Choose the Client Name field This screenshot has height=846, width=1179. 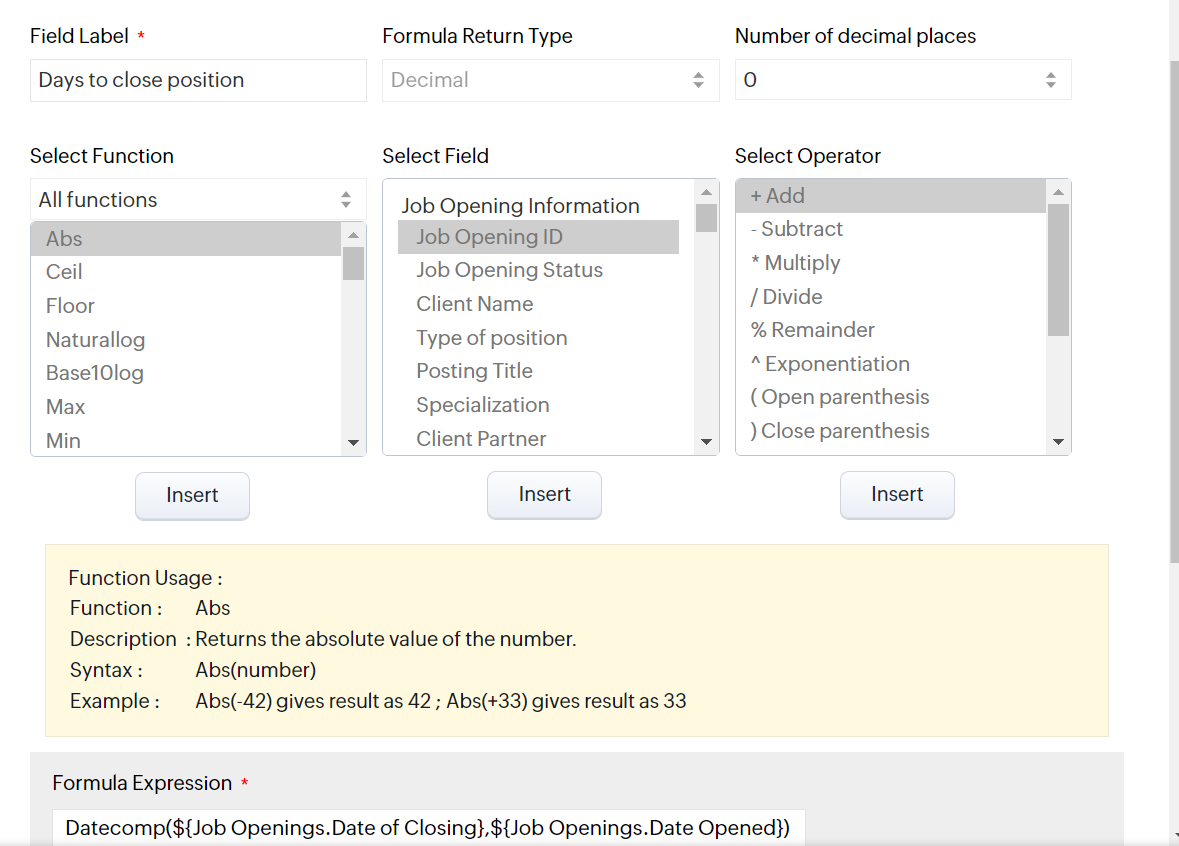(x=474, y=304)
